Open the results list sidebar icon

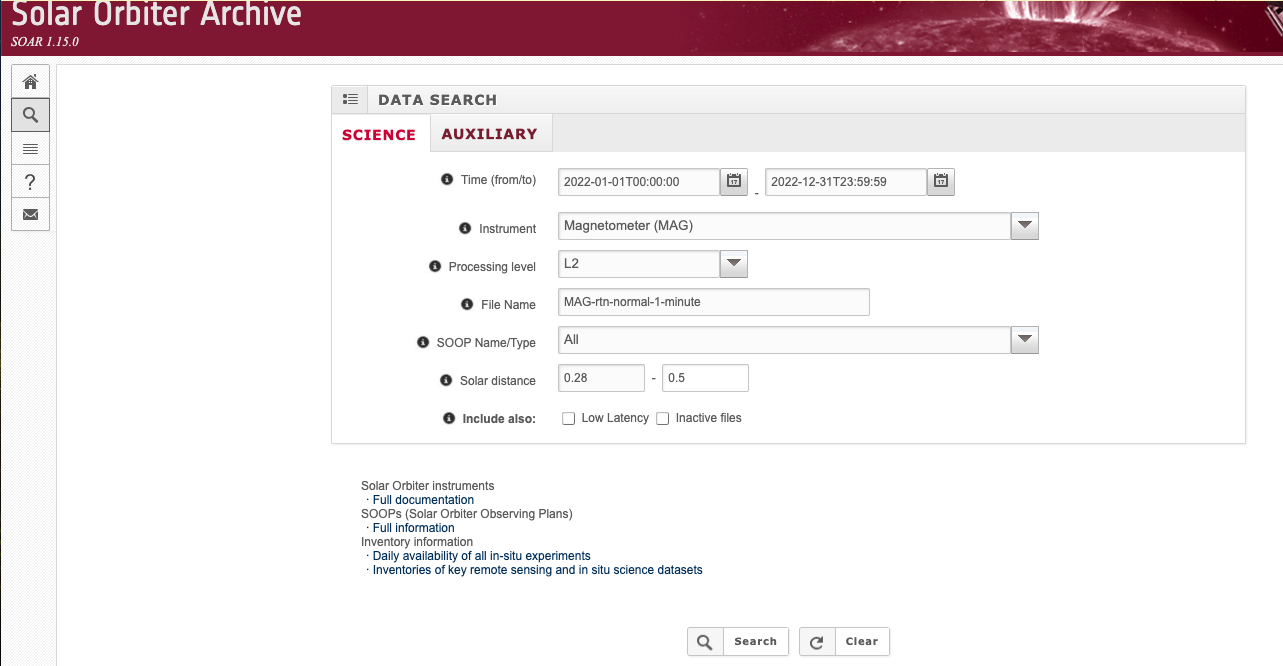[x=30, y=148]
